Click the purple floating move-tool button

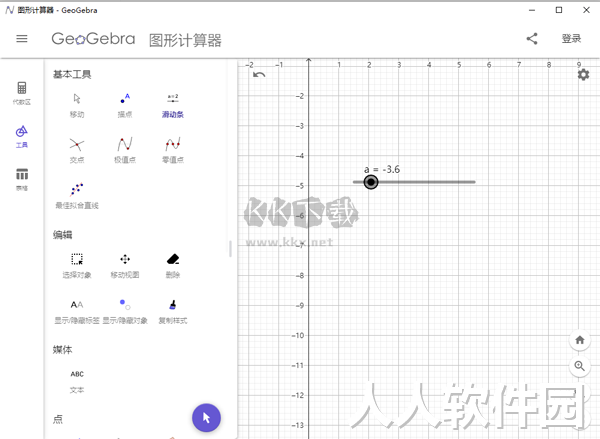pos(206,418)
